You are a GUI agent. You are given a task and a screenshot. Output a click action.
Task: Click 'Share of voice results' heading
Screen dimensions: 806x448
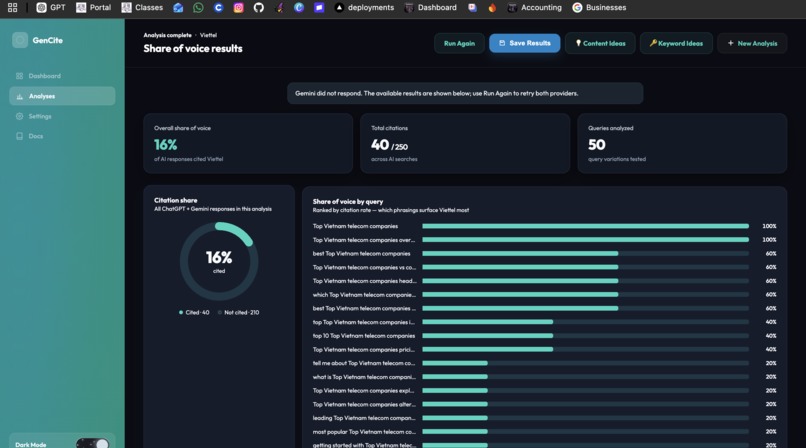point(193,48)
